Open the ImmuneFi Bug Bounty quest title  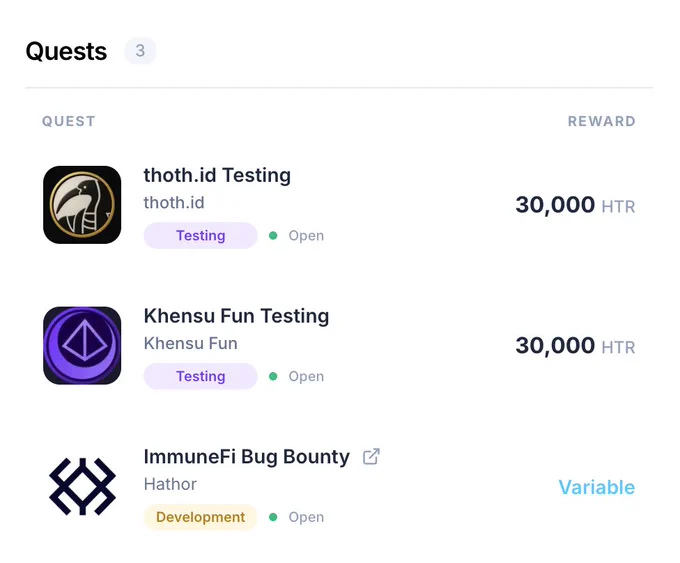(247, 457)
